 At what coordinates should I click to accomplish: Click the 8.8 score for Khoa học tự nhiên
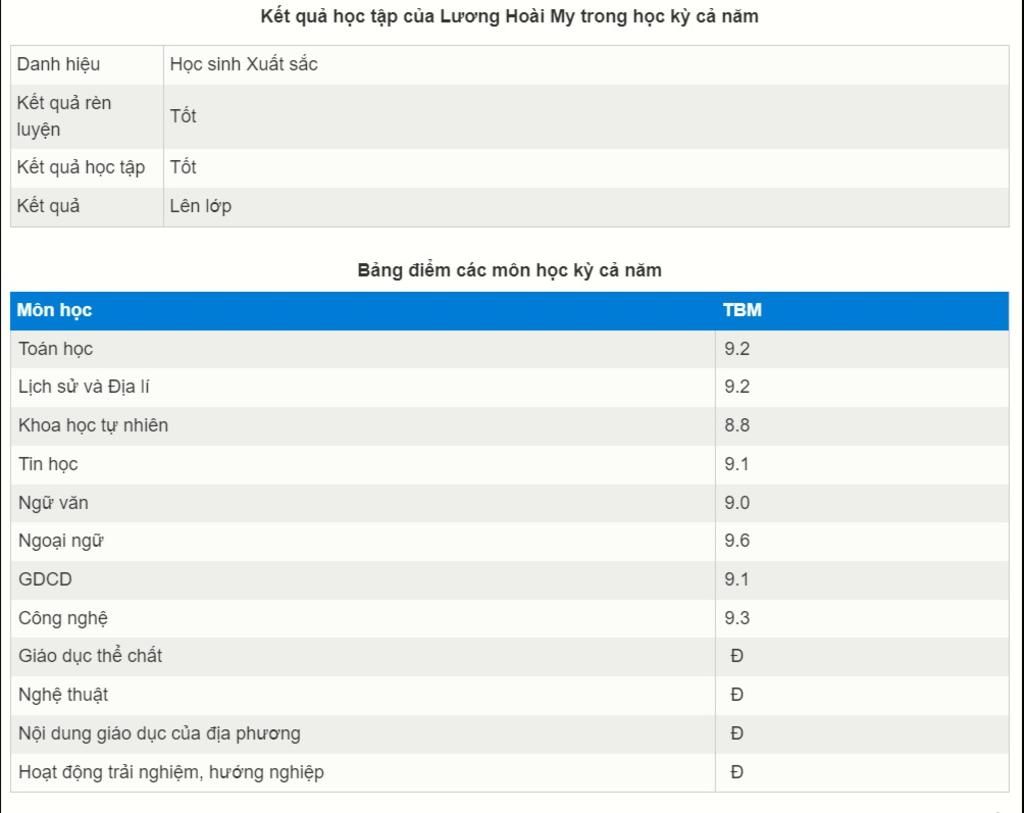pyautogui.click(x=737, y=425)
